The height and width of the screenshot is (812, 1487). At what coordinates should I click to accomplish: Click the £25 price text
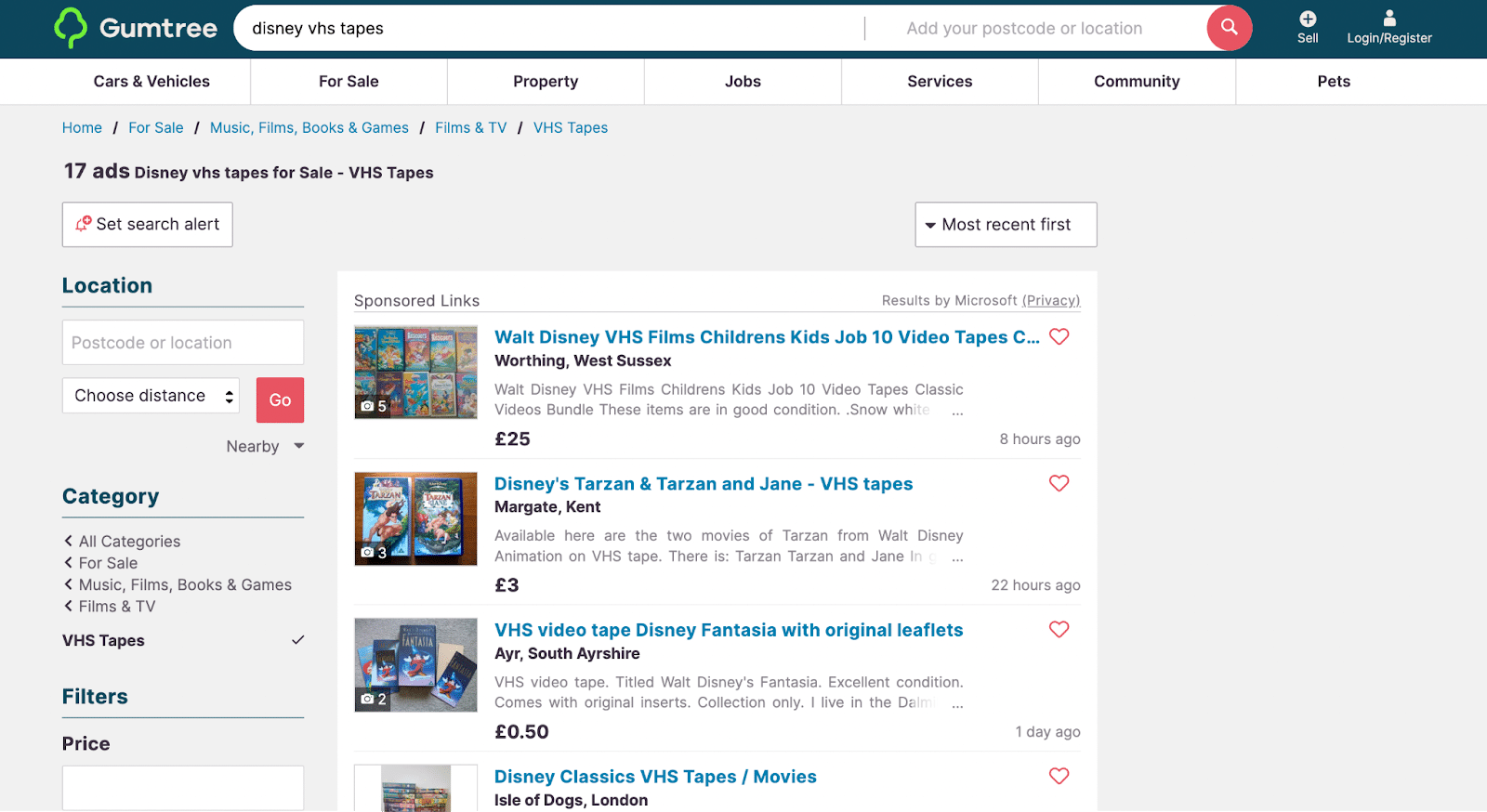512,439
